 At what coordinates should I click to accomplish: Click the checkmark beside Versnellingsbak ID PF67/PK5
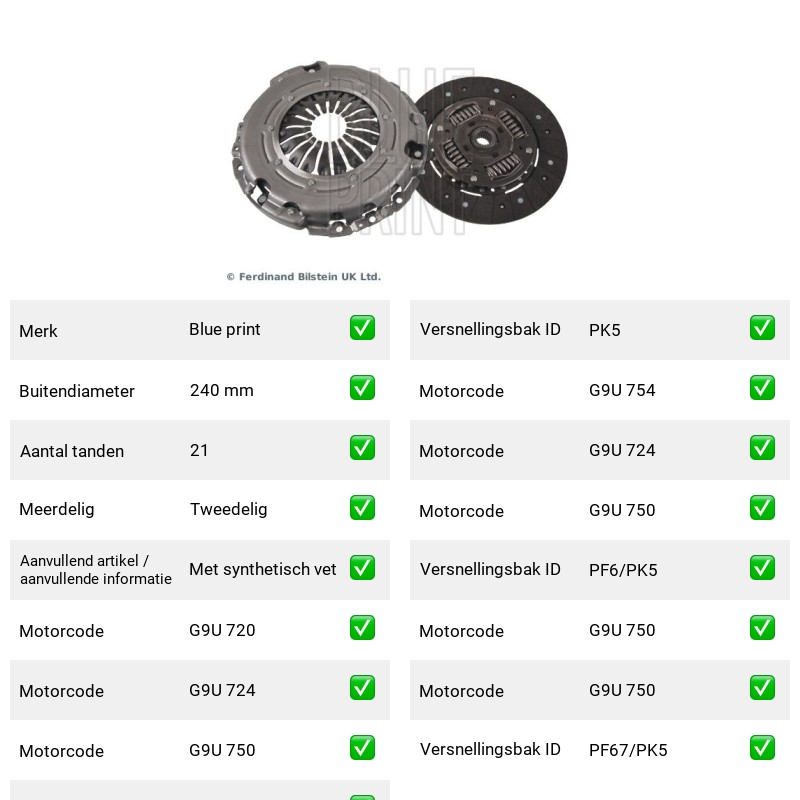[762, 748]
